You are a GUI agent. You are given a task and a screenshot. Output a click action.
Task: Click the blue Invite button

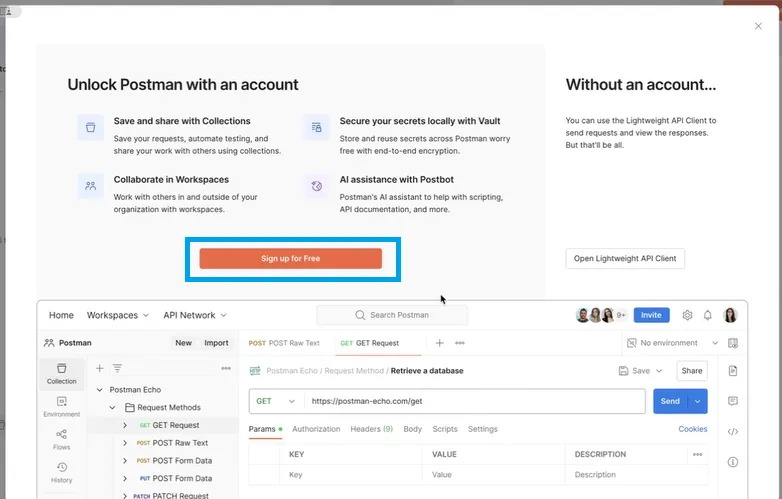(651, 315)
